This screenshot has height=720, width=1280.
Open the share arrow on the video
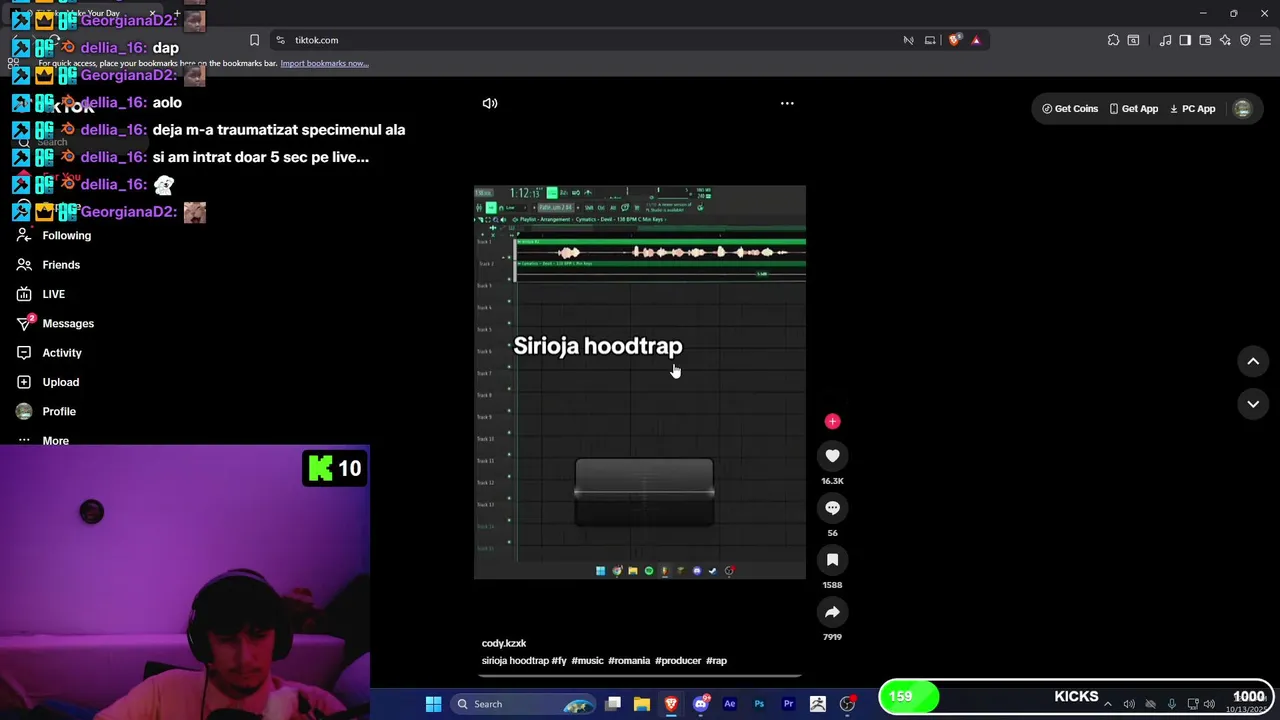click(x=832, y=612)
